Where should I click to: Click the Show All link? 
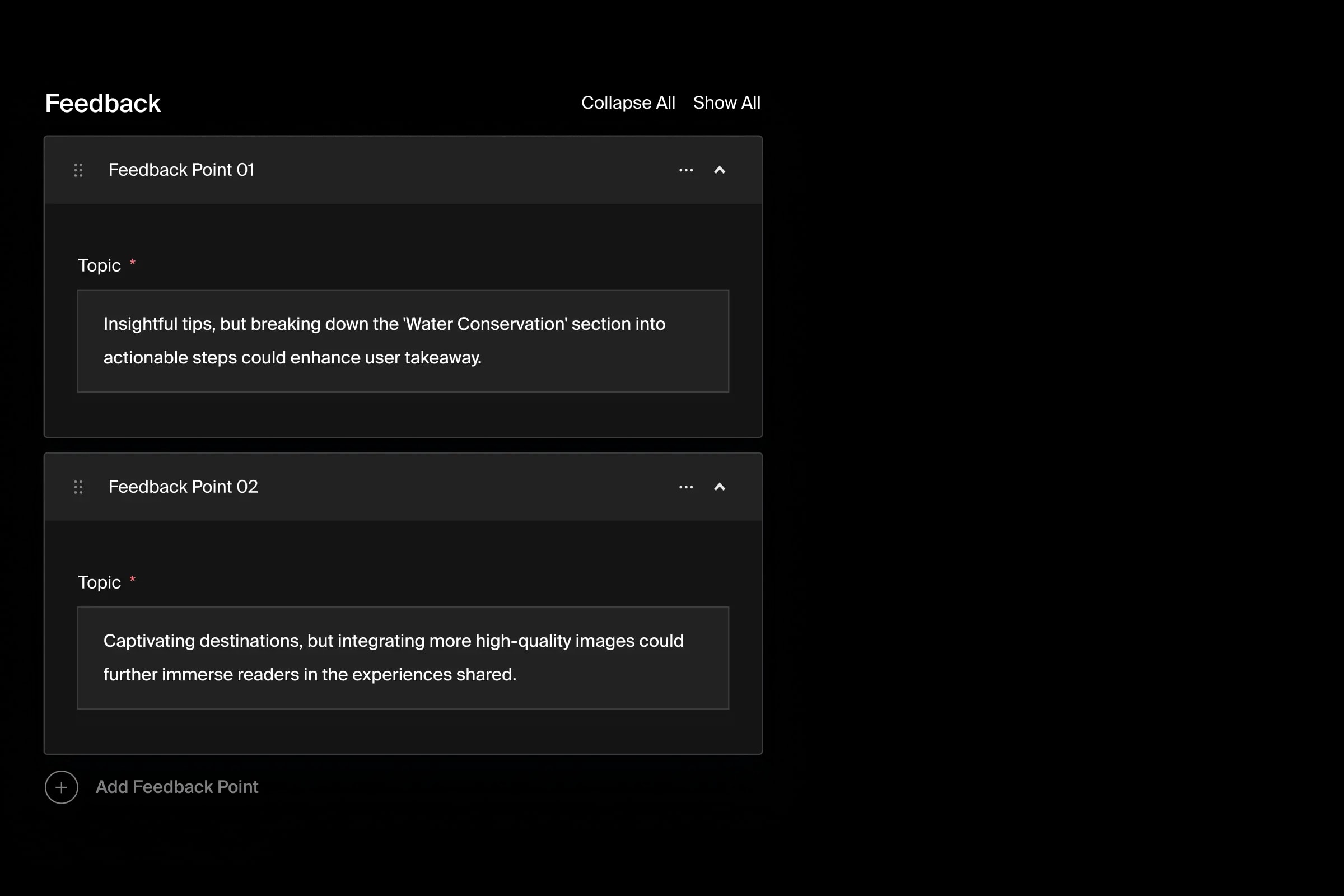[x=726, y=103]
